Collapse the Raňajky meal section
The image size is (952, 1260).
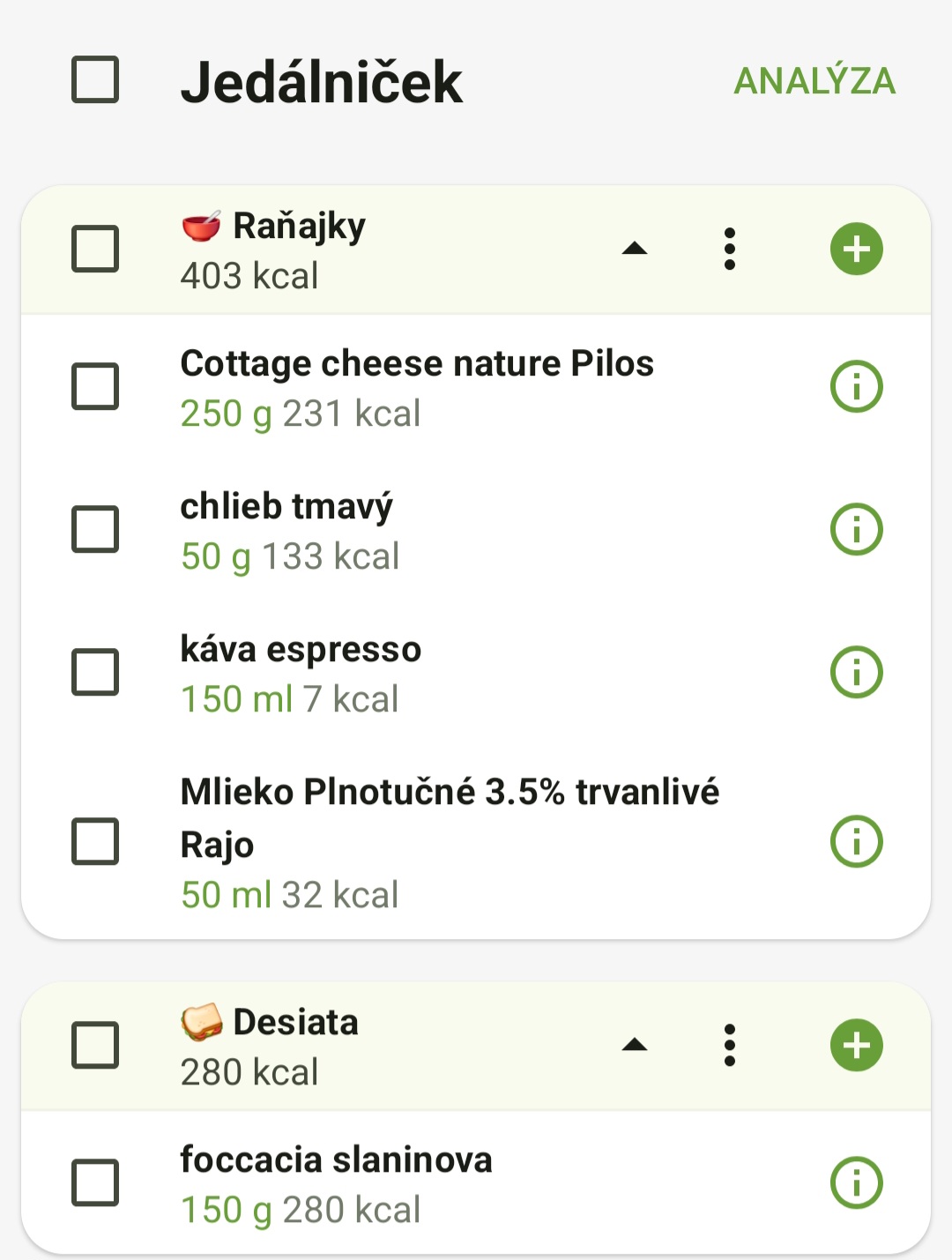pyautogui.click(x=635, y=249)
